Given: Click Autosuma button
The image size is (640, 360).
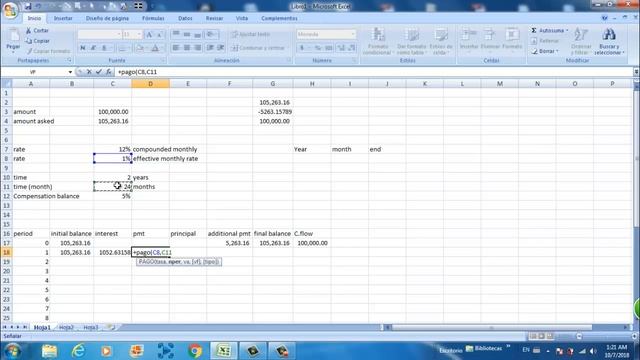Looking at the screenshot, I should [549, 31].
